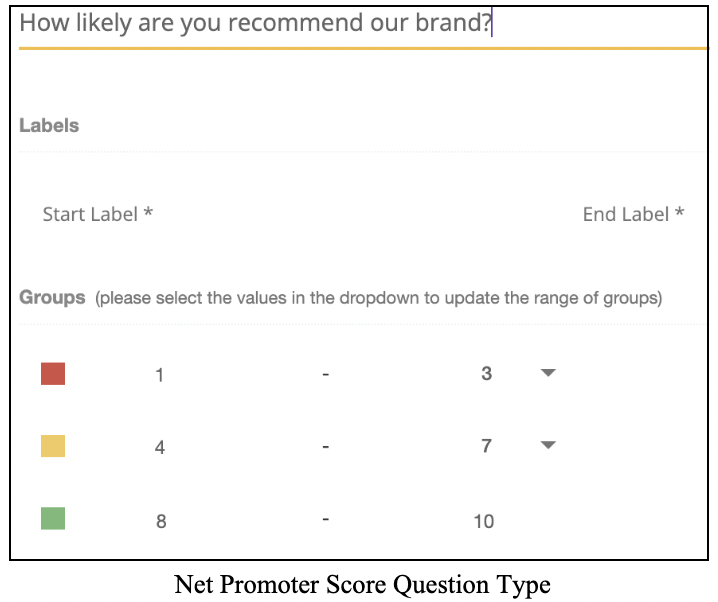Select the green group color swatch
The height and width of the screenshot is (602, 718).
(53, 519)
